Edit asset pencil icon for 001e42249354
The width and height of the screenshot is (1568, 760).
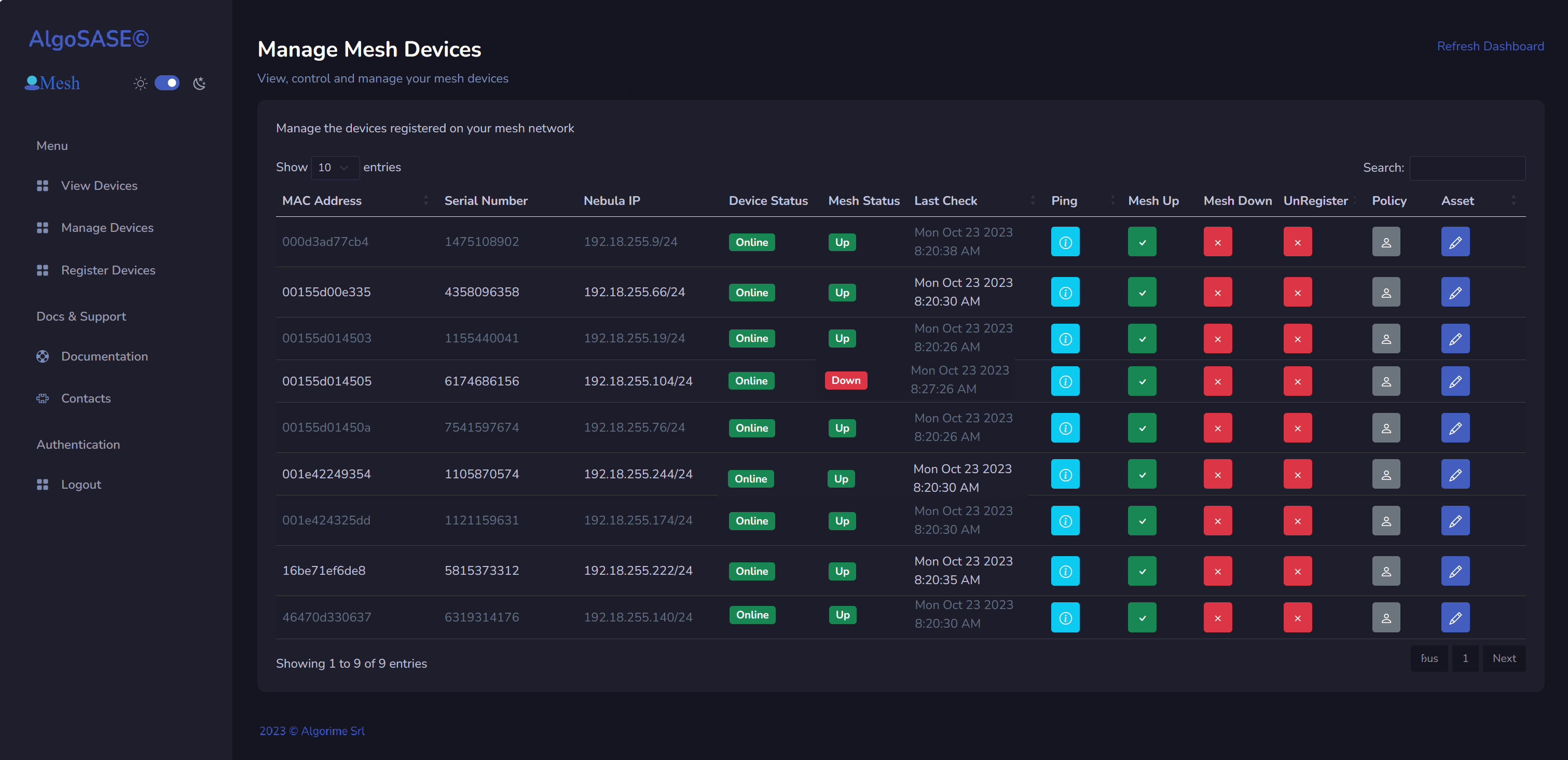pos(1455,474)
